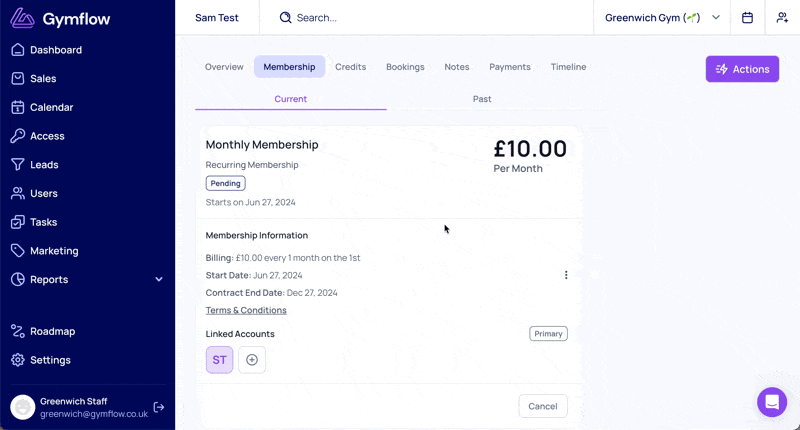Click the Gymflow logo
This screenshot has height=430, width=800.
click(60, 18)
